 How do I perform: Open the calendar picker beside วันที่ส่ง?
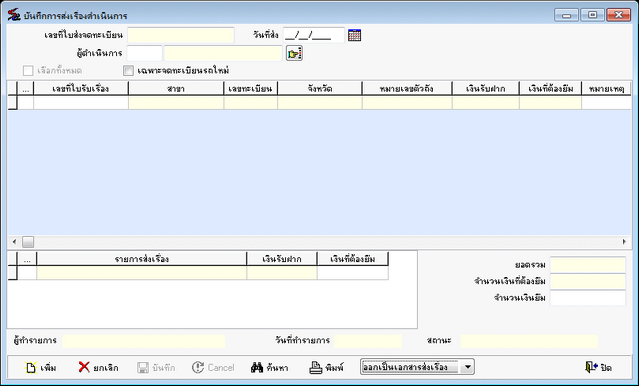[354, 35]
